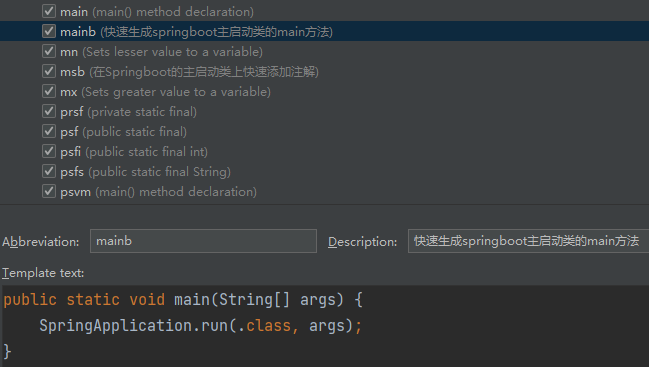The width and height of the screenshot is (649, 367).
Task: Click the SpringApplication.run line in template
Action: coord(201,326)
